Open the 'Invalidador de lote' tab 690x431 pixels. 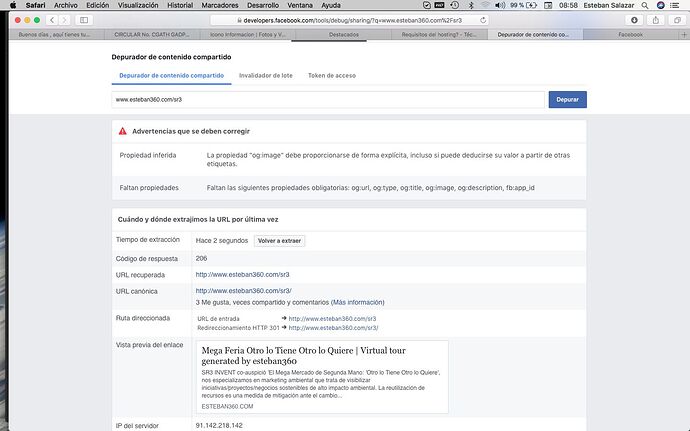coord(266,75)
